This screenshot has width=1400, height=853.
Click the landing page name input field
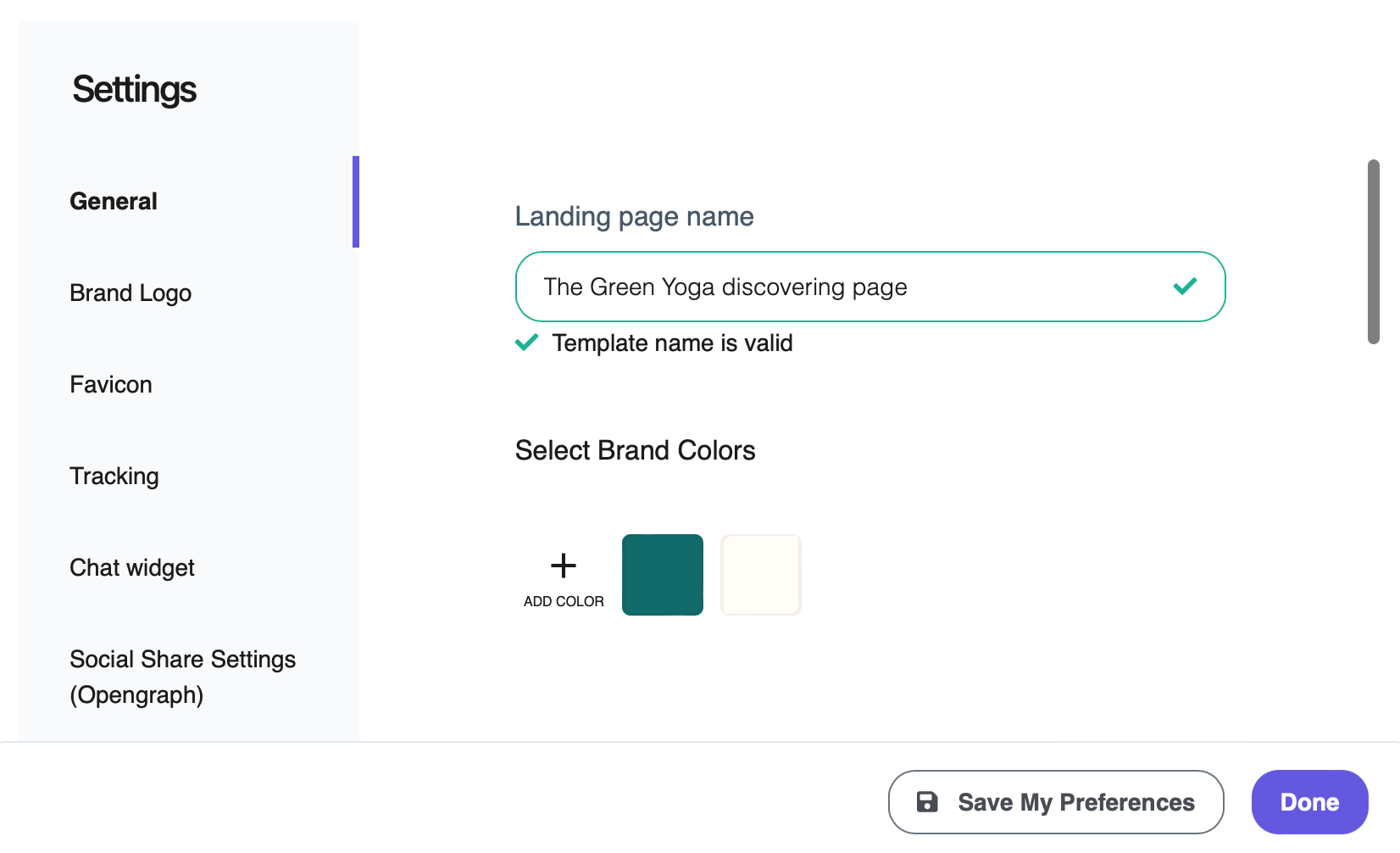847,287
